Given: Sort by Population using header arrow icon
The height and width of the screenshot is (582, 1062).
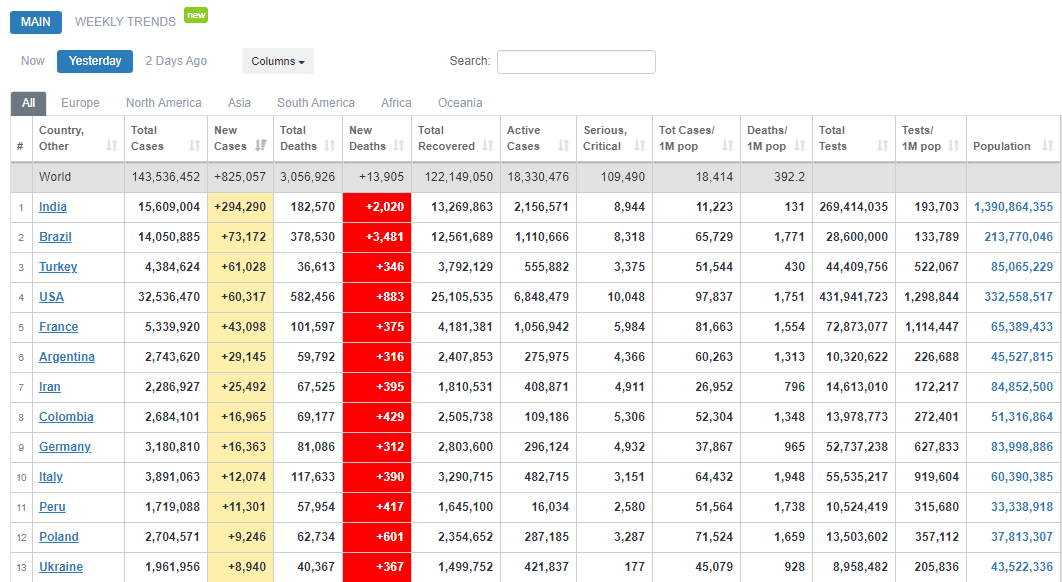Looking at the screenshot, I should [x=1047, y=146].
